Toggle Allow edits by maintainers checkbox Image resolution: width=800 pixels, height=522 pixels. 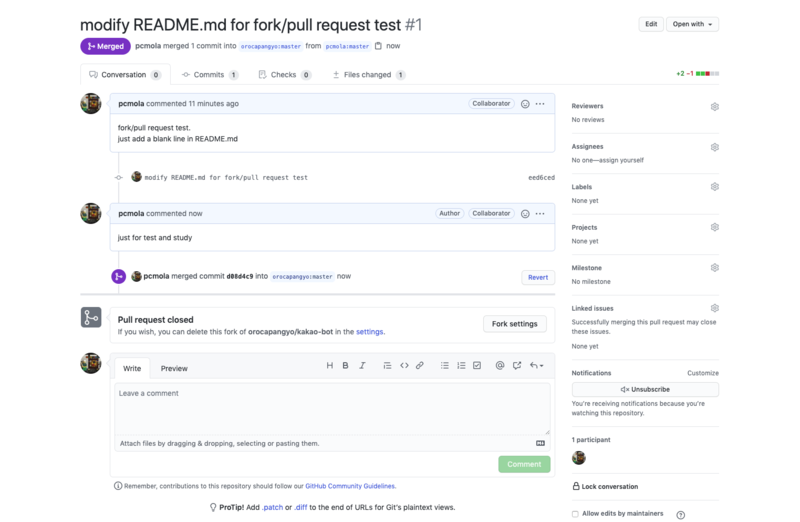(x=575, y=514)
